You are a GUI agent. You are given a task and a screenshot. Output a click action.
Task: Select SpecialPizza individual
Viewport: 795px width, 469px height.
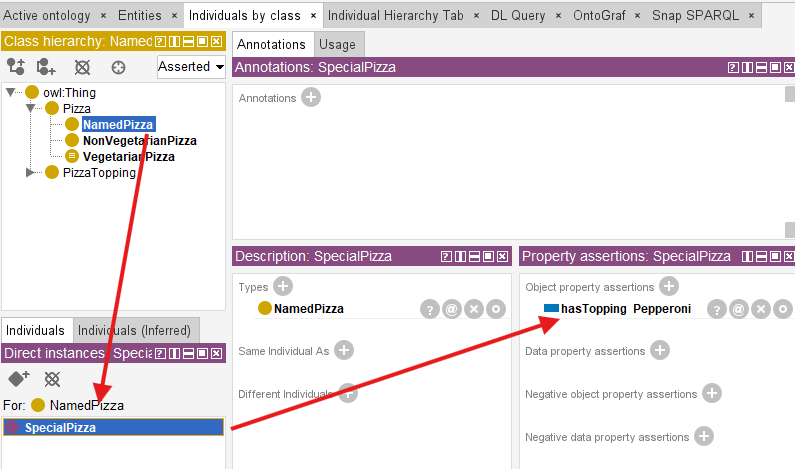[x=113, y=427]
